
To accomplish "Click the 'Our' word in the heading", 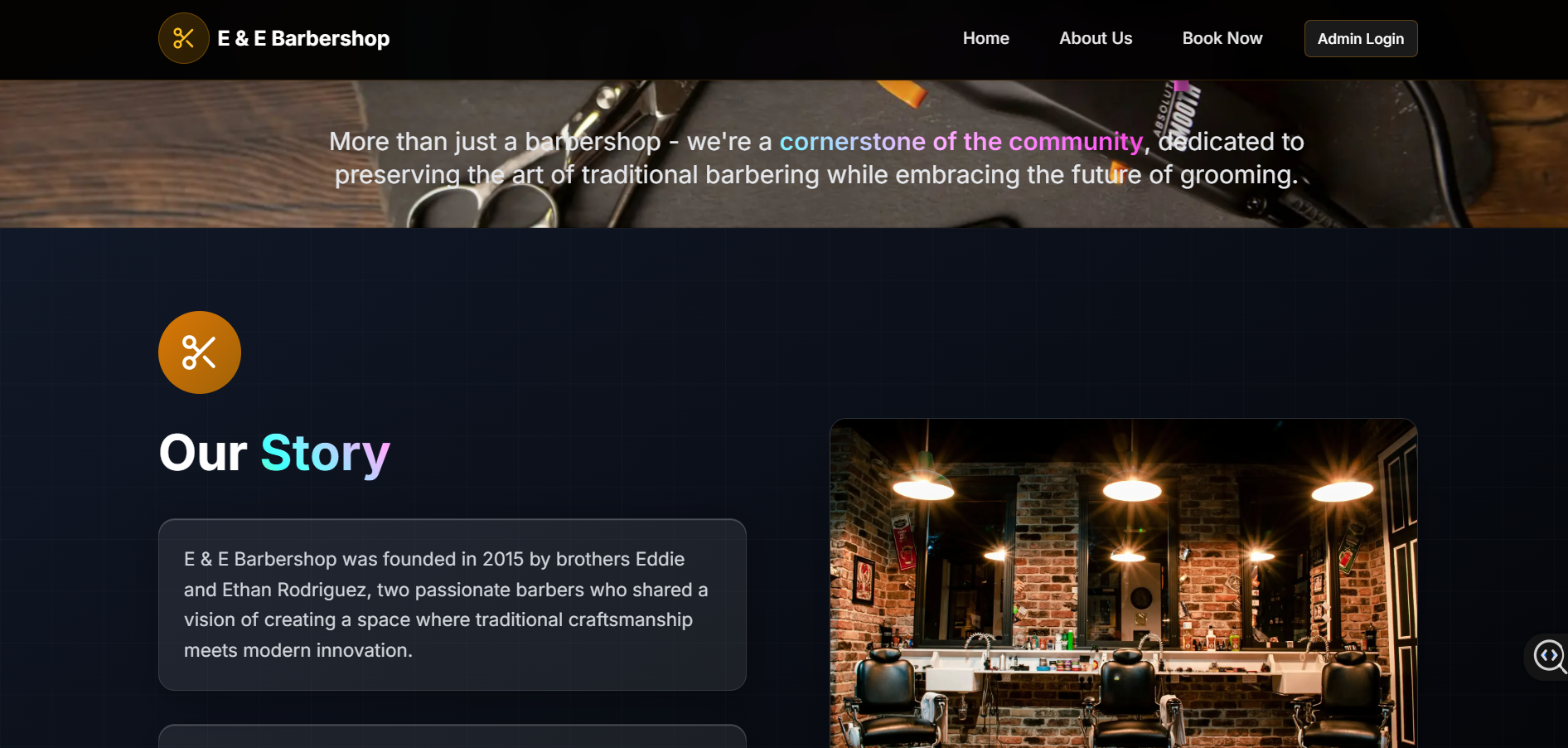I will point(203,453).
